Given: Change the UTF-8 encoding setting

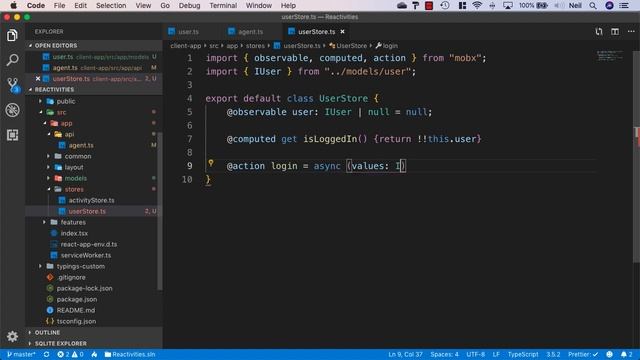Looking at the screenshot, I should click(476, 354).
